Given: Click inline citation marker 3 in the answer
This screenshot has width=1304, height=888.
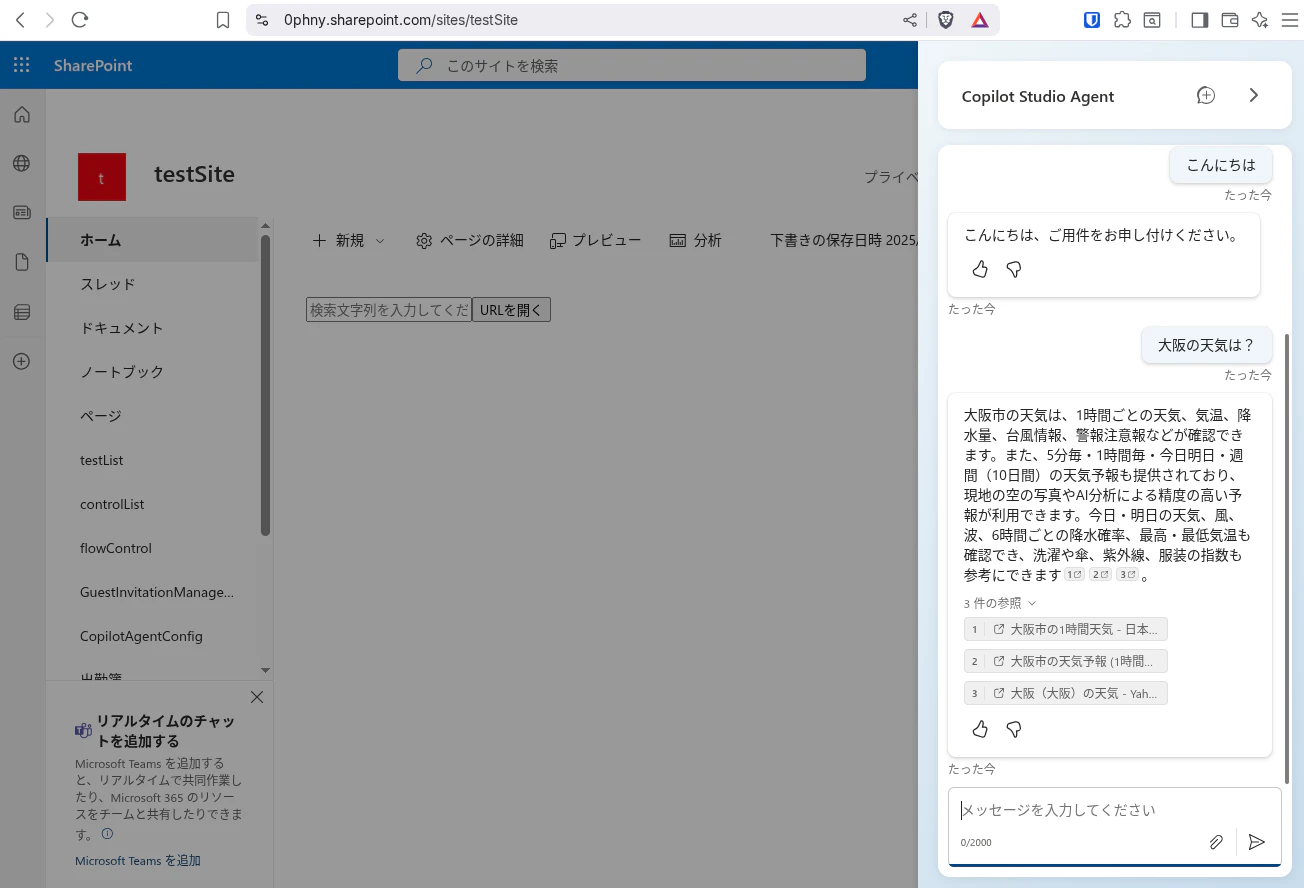Looking at the screenshot, I should [1127, 575].
